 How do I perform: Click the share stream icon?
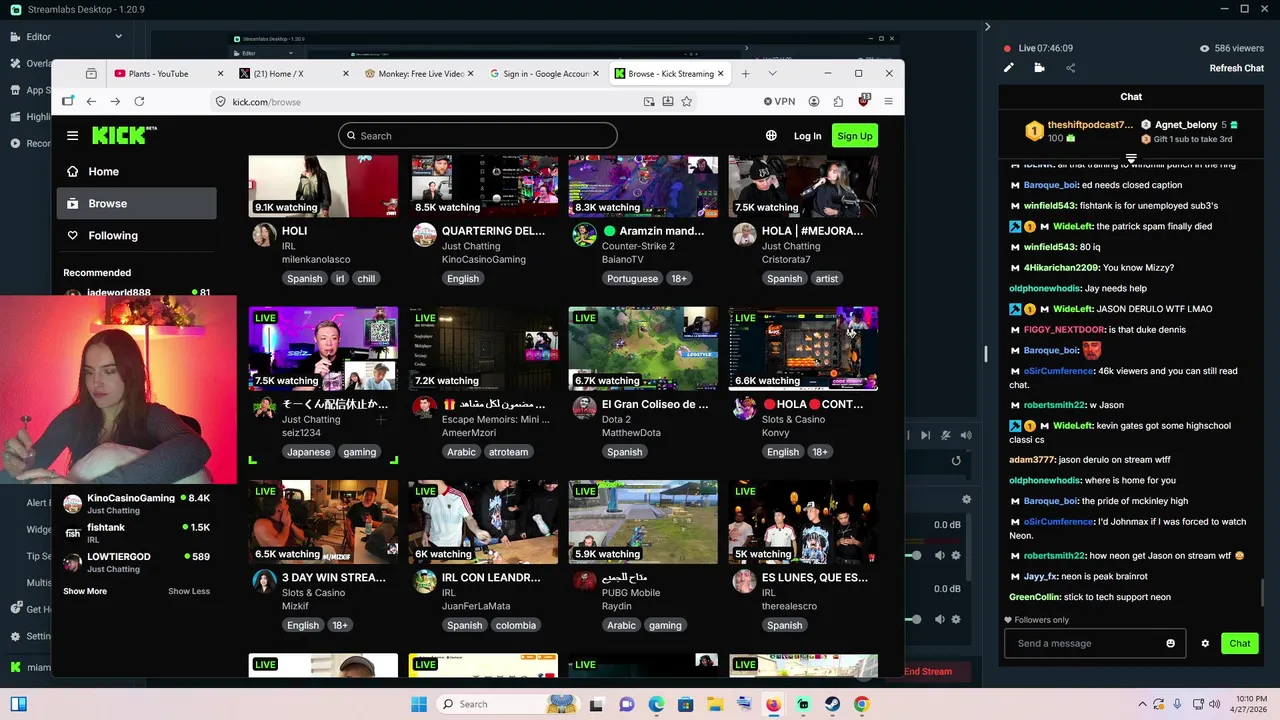tap(1070, 68)
